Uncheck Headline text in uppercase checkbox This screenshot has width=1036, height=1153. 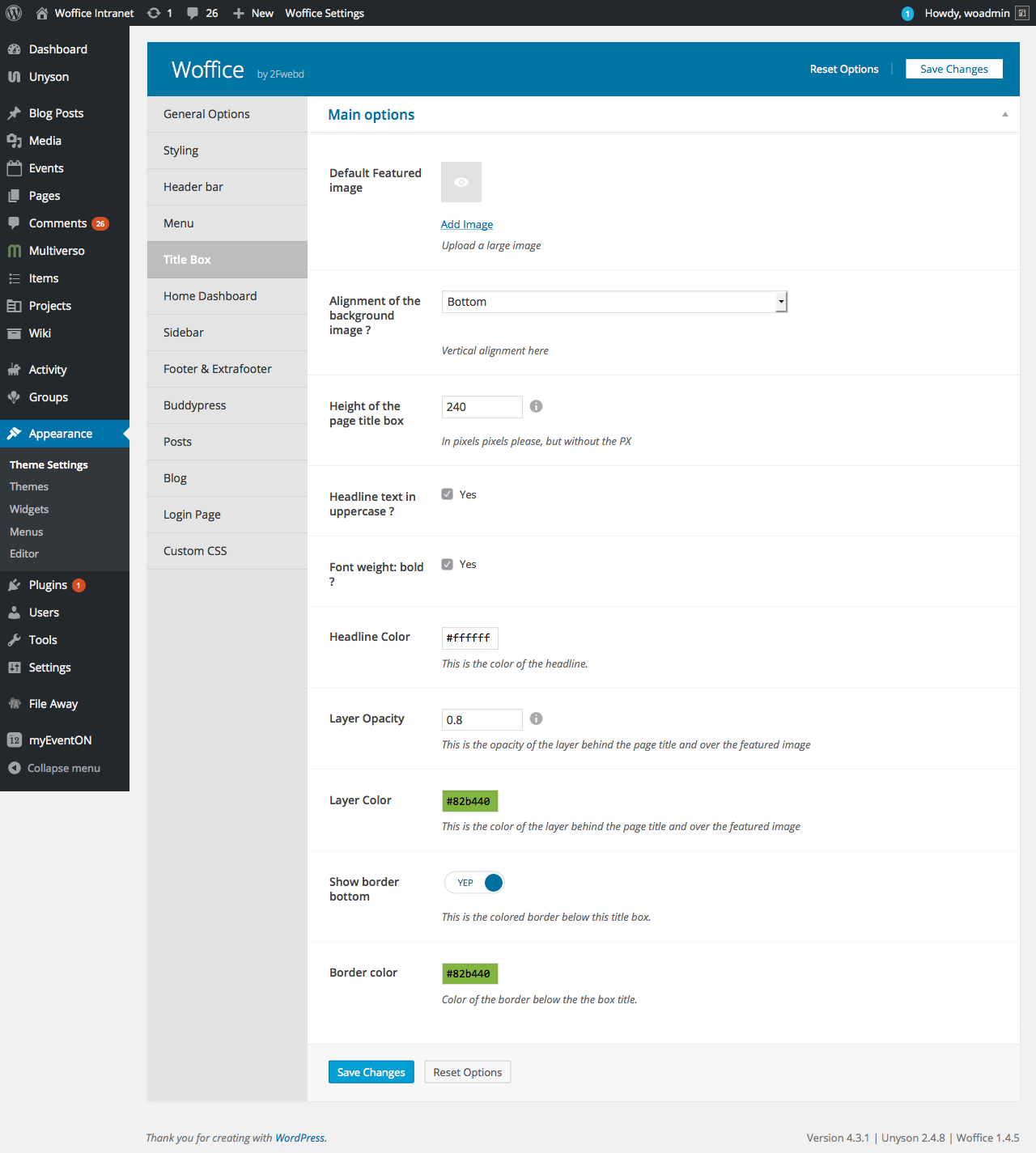coord(447,494)
